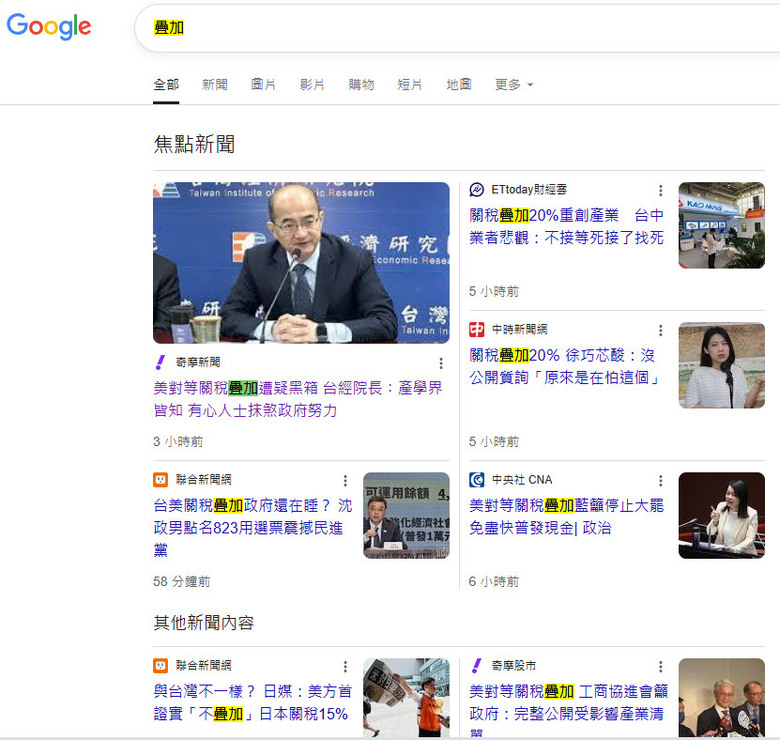Switch to the 購物 tab
The width and height of the screenshot is (780, 740).
361,85
